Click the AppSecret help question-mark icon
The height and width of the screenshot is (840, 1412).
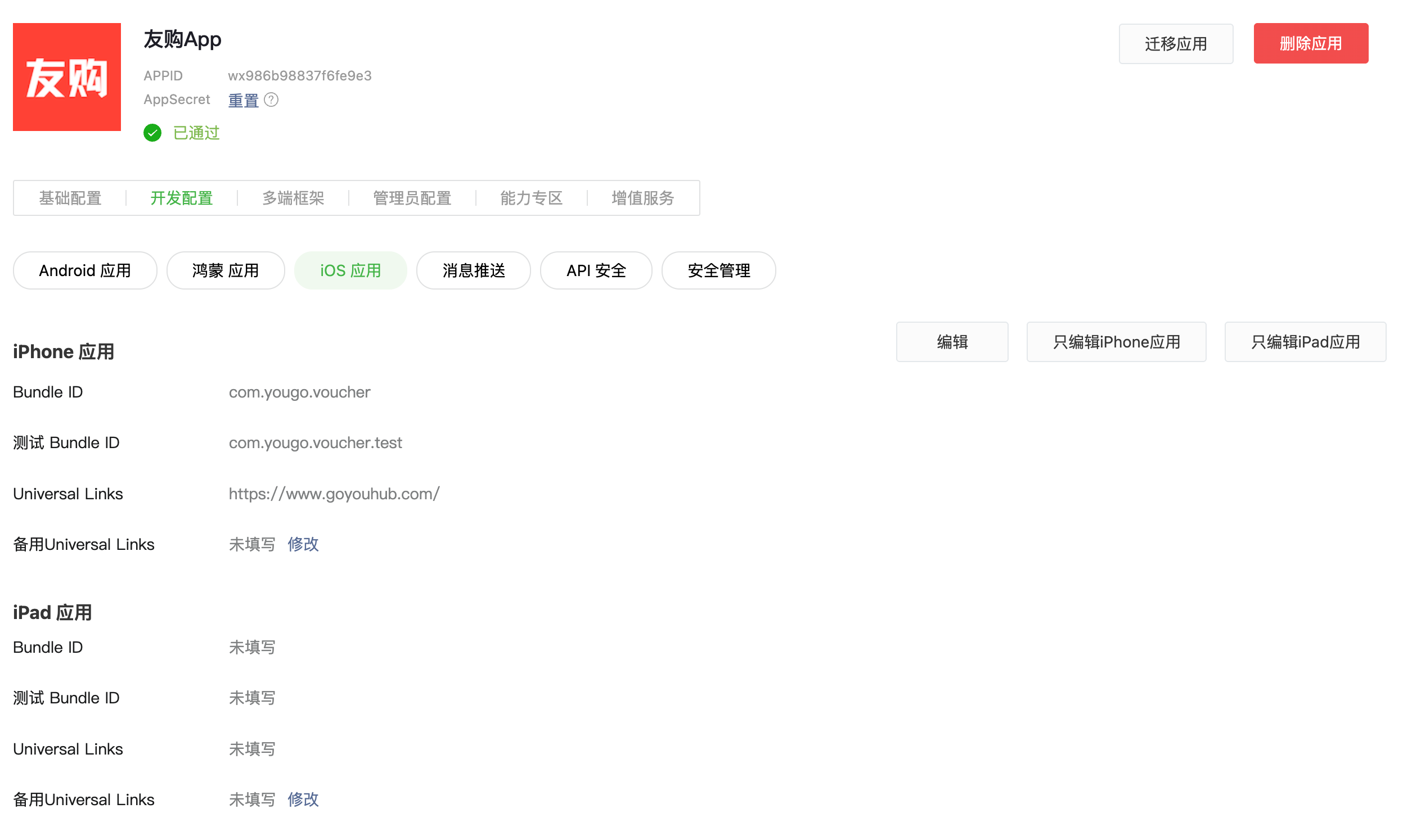[x=271, y=100]
